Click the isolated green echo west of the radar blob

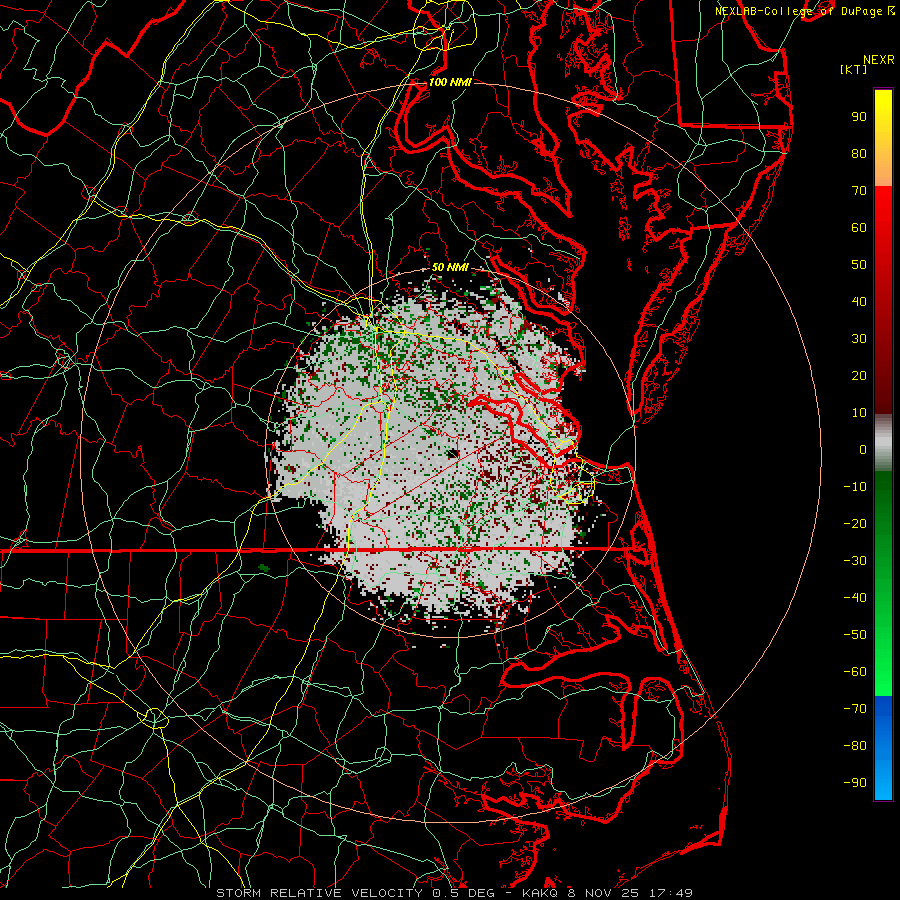pos(264,568)
